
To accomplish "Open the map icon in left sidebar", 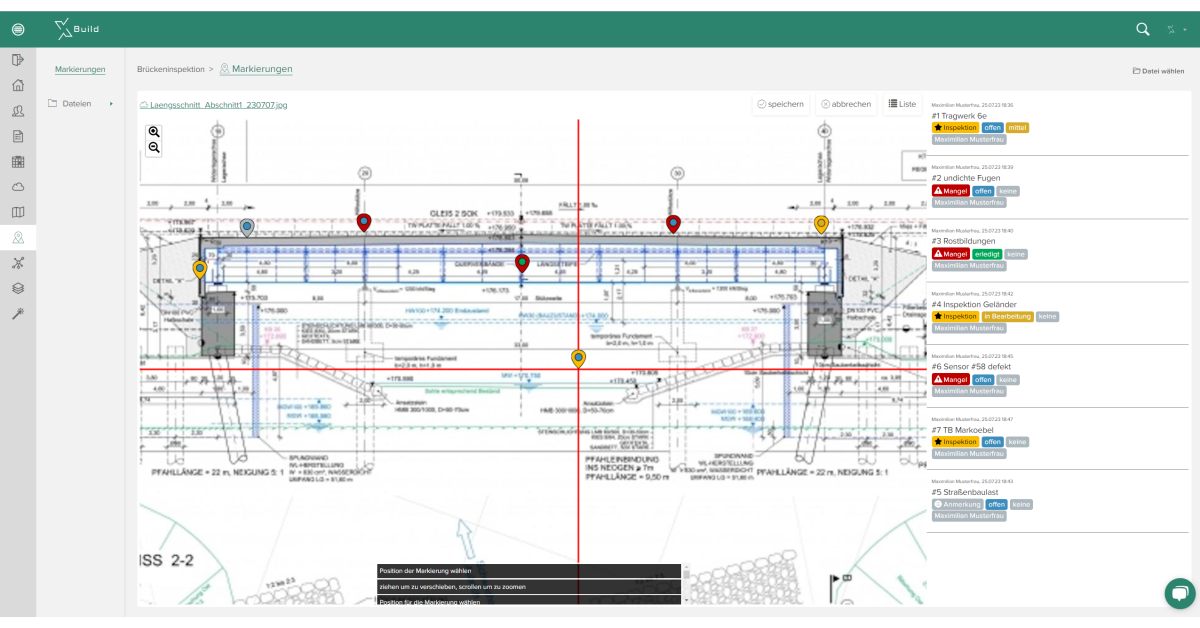I will click(x=18, y=212).
